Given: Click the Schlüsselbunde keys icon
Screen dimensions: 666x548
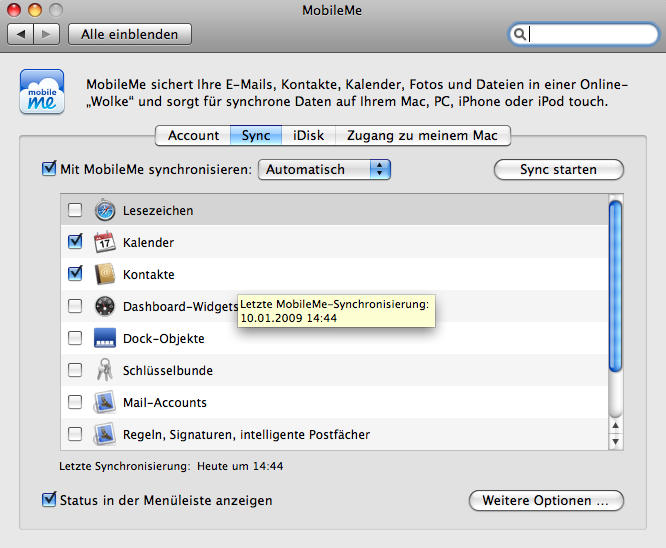Looking at the screenshot, I should pyautogui.click(x=105, y=370).
